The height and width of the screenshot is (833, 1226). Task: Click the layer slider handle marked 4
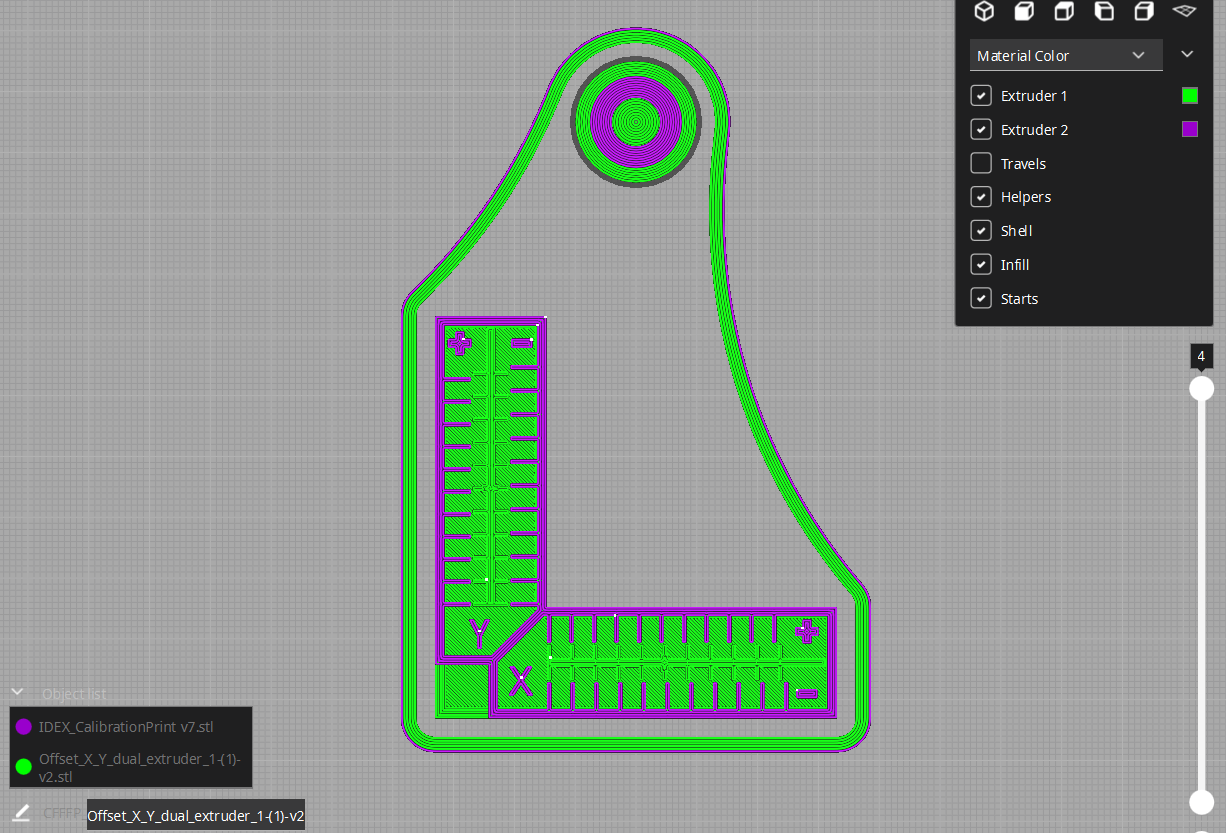coord(1201,388)
